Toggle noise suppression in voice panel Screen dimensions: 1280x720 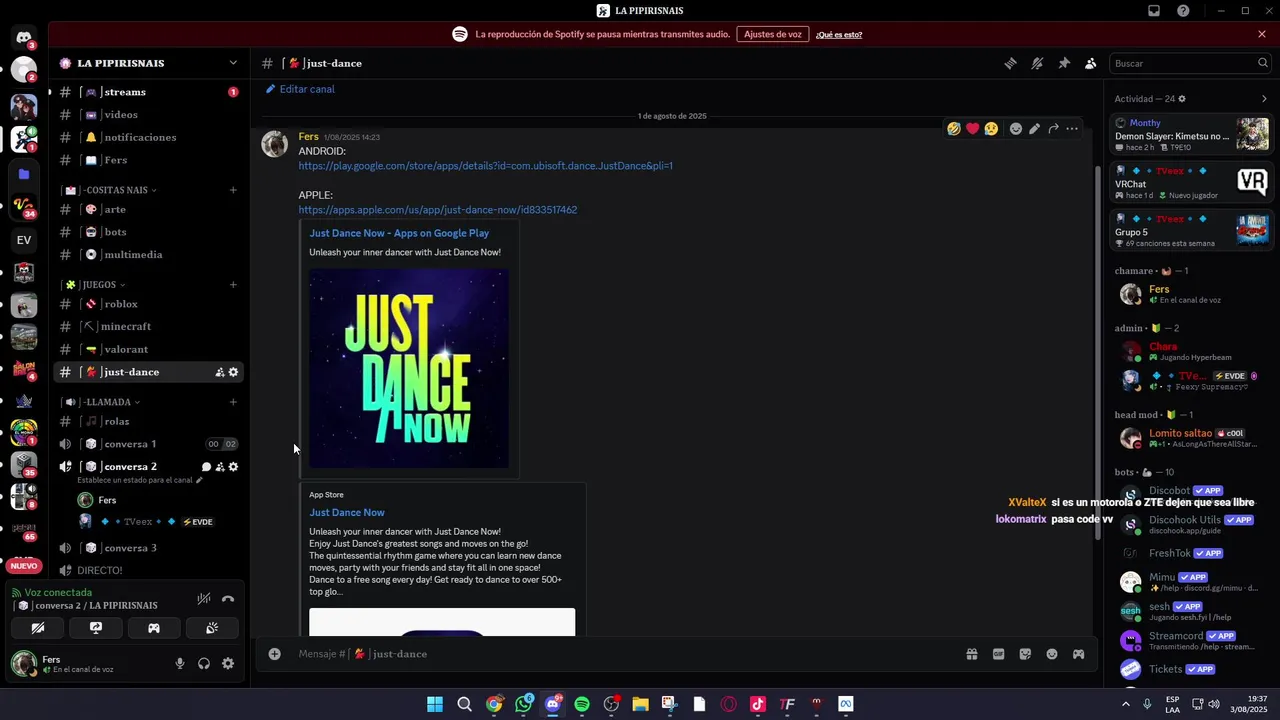pyautogui.click(x=203, y=599)
